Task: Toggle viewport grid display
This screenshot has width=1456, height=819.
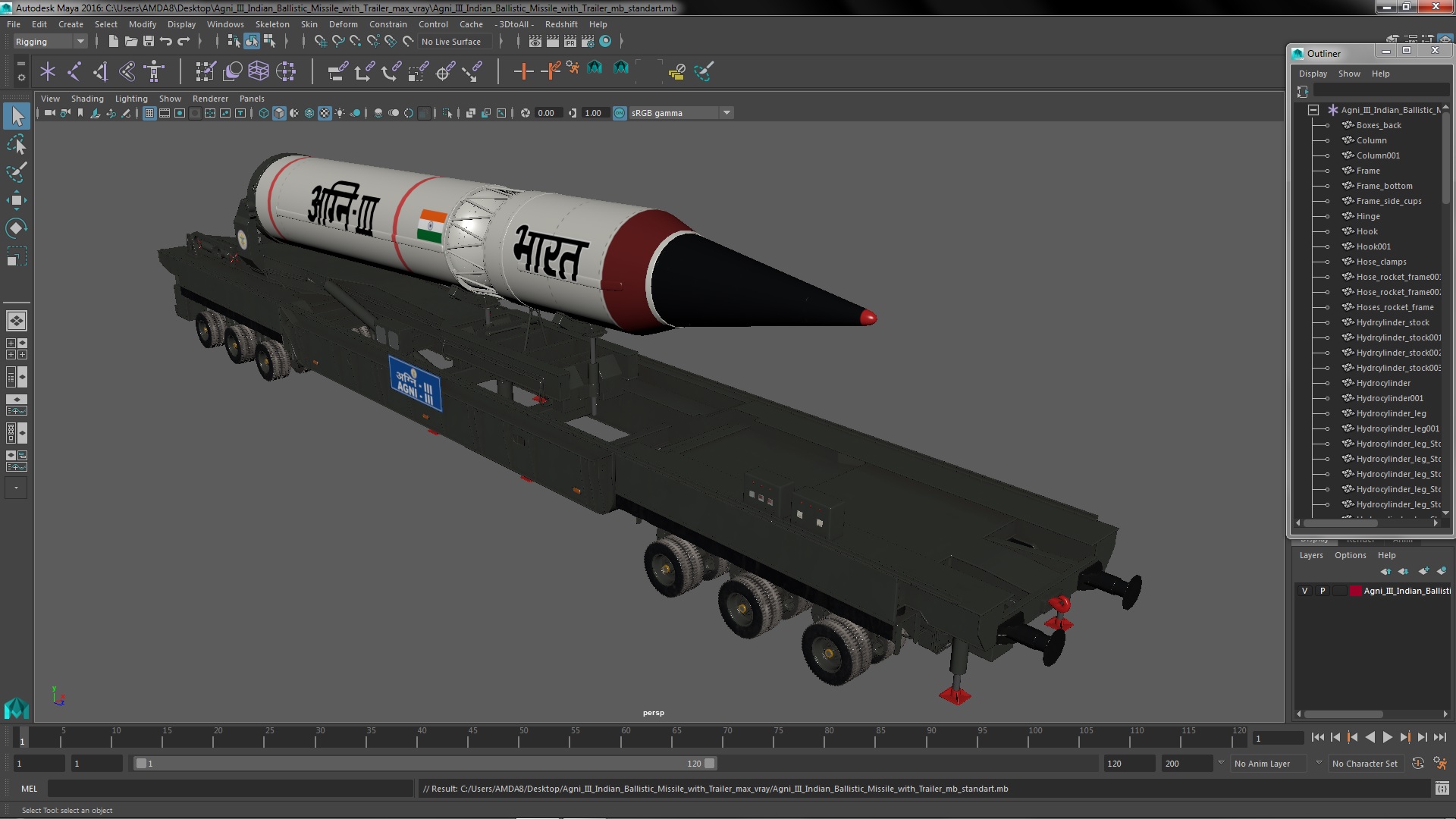Action: tap(149, 114)
